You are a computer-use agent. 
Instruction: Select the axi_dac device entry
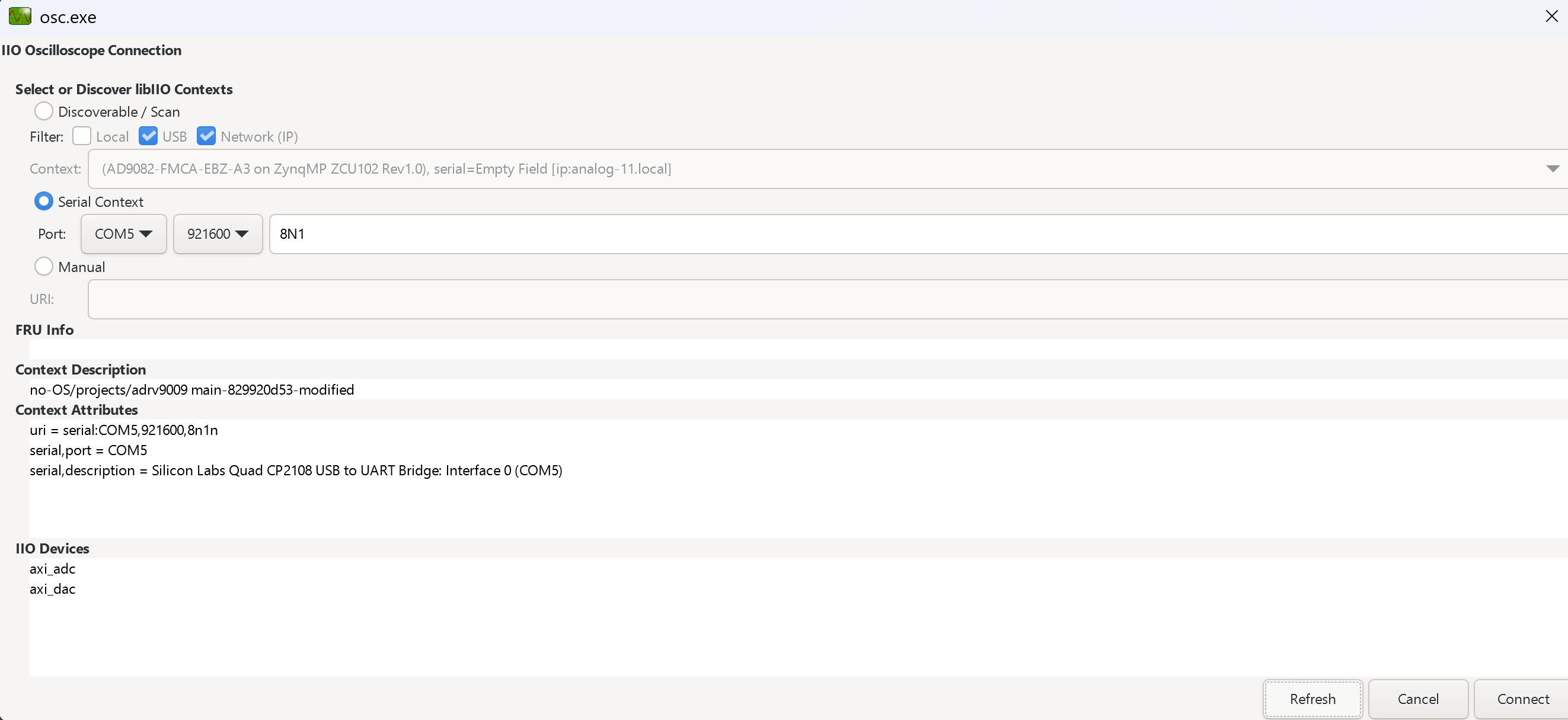(52, 588)
